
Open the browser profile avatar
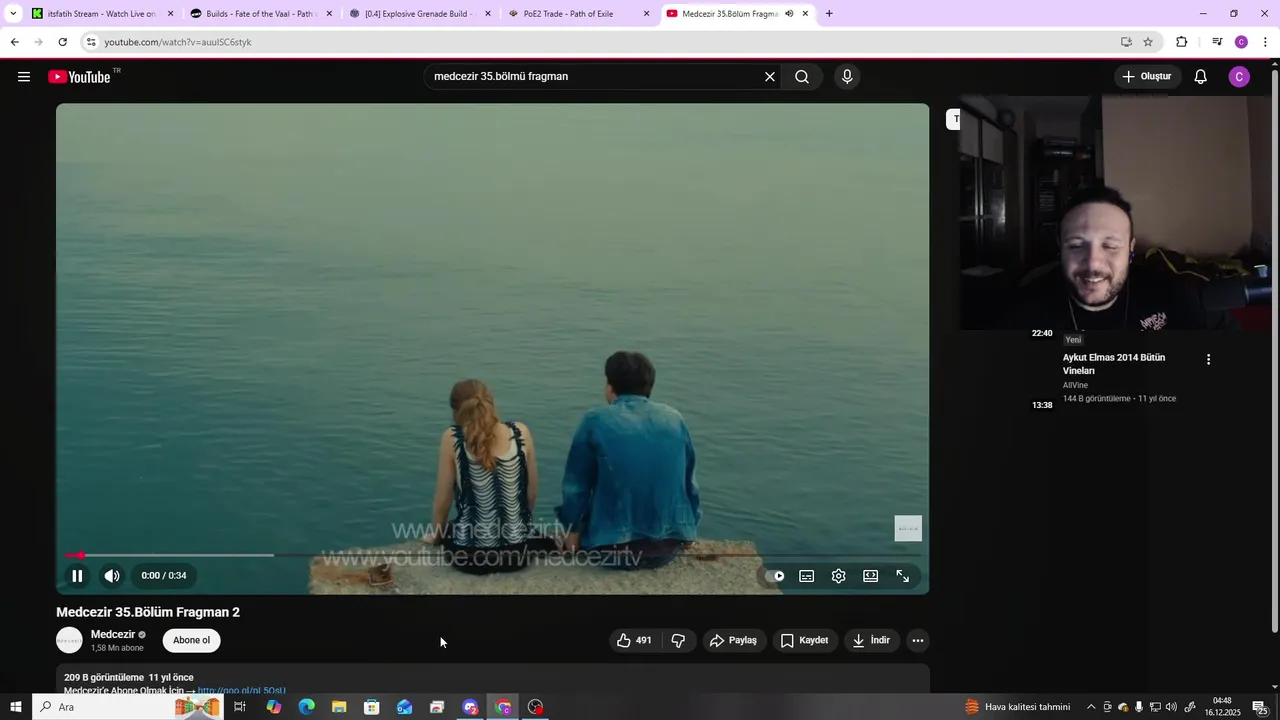(1241, 42)
